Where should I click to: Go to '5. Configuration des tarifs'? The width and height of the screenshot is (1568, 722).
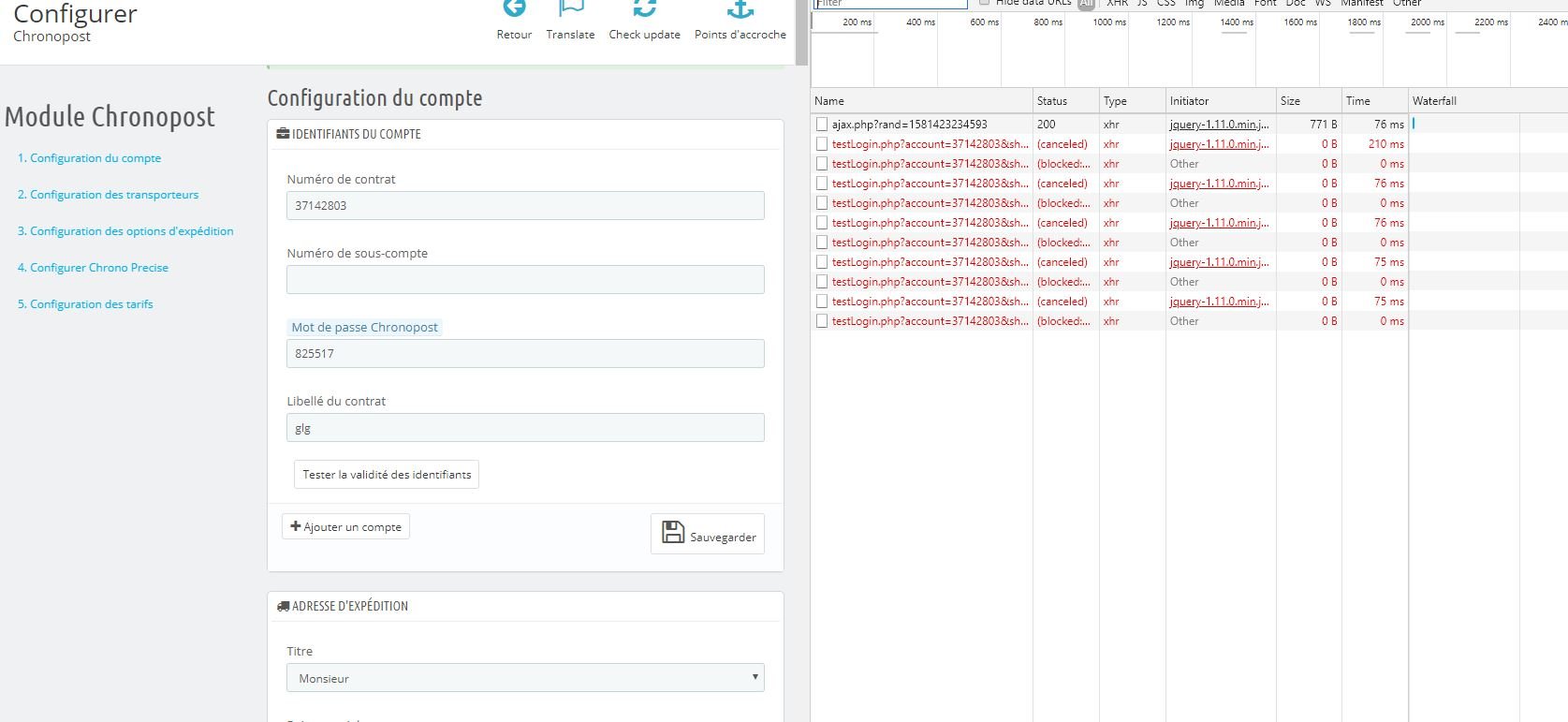click(x=85, y=304)
